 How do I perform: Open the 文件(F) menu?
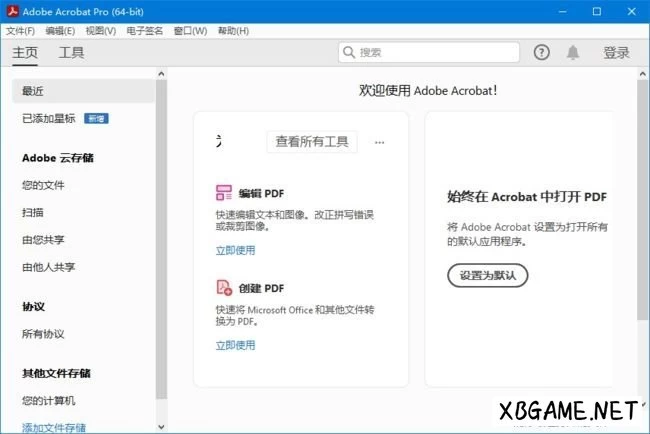(20, 31)
